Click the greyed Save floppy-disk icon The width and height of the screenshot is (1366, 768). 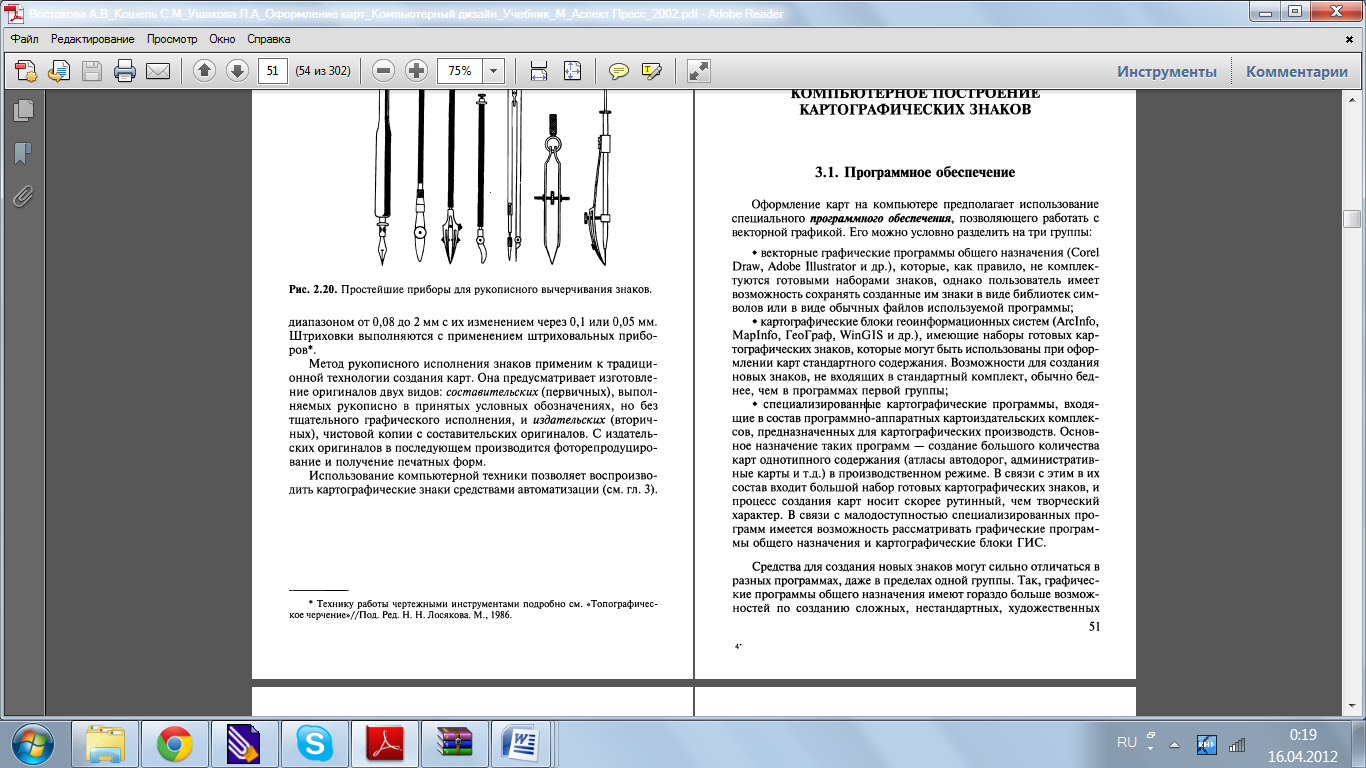tap(92, 71)
